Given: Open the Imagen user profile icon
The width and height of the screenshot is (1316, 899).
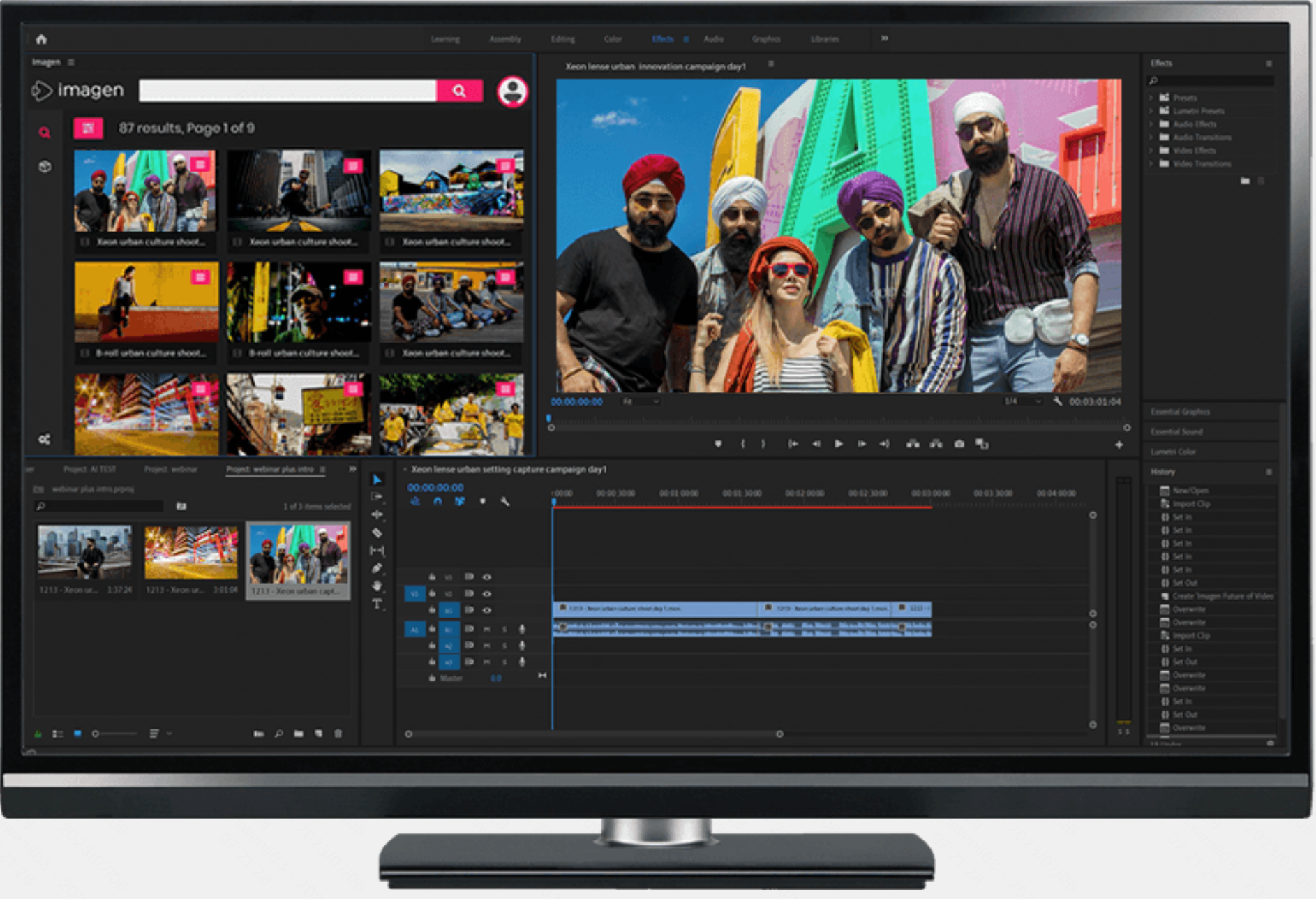Looking at the screenshot, I should pos(512,91).
